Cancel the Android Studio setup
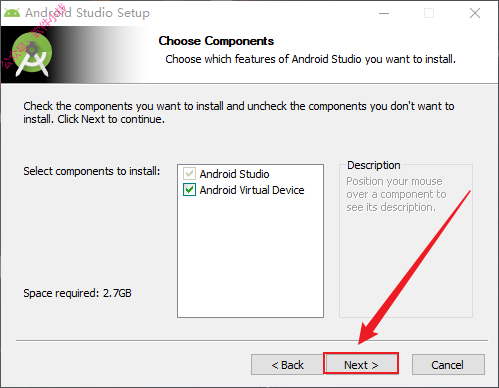Viewport: 499px width, 388px height. (x=448, y=365)
